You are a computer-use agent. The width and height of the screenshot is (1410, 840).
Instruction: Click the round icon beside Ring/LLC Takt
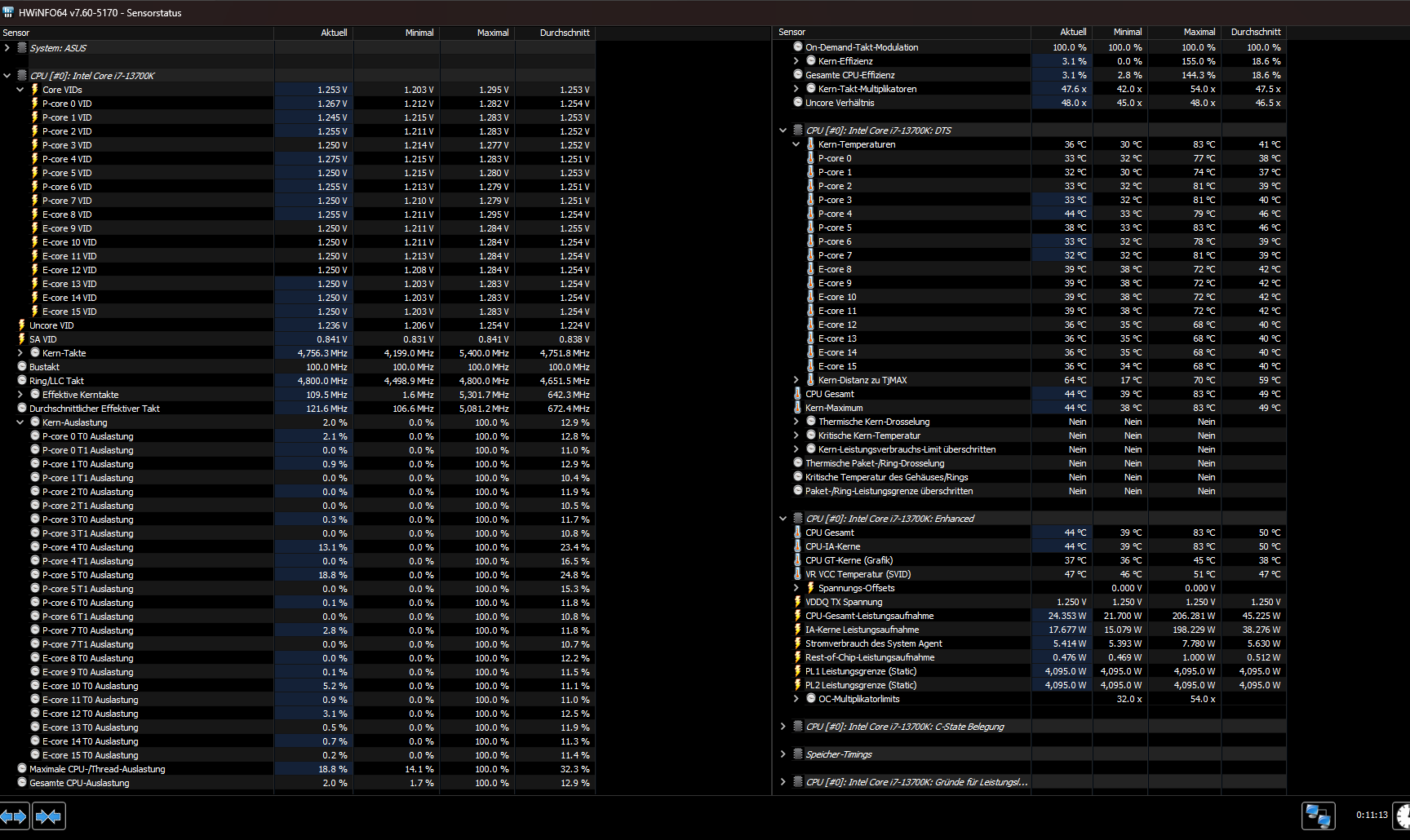point(22,381)
